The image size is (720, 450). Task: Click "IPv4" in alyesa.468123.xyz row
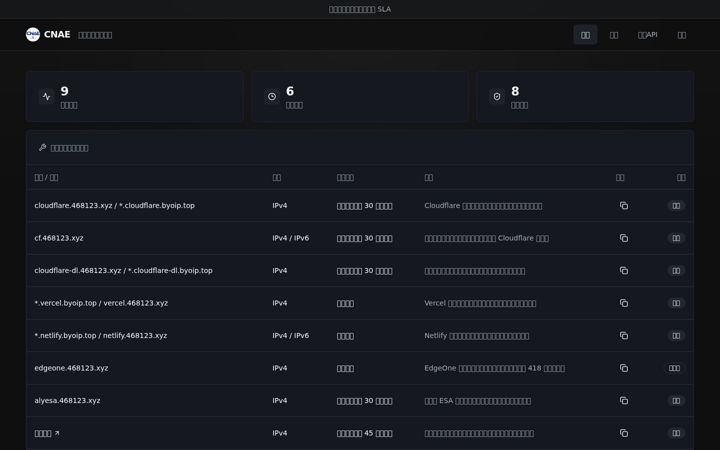(280, 400)
